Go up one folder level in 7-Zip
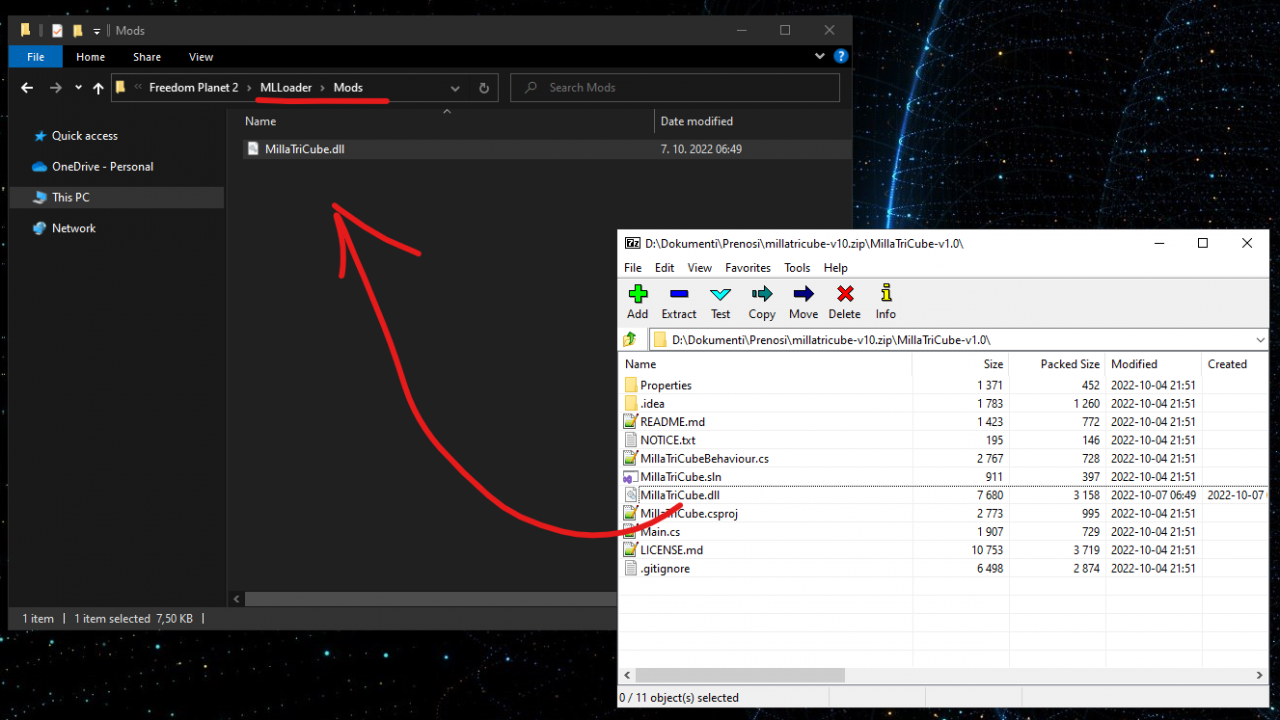Image resolution: width=1280 pixels, height=720 pixels. click(630, 340)
